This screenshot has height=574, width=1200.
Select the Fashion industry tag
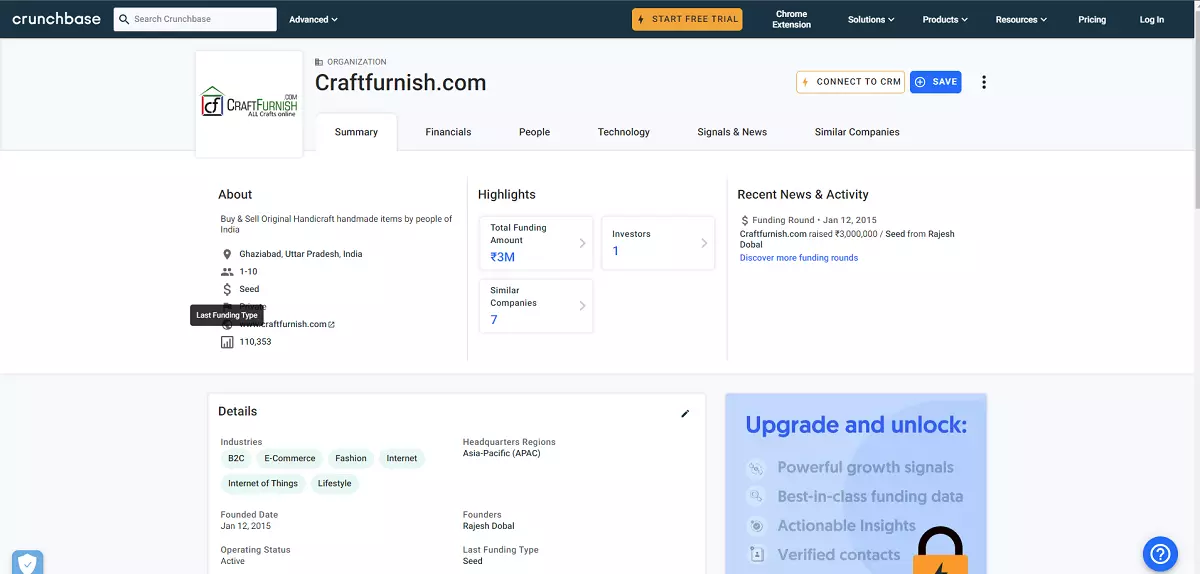351,458
